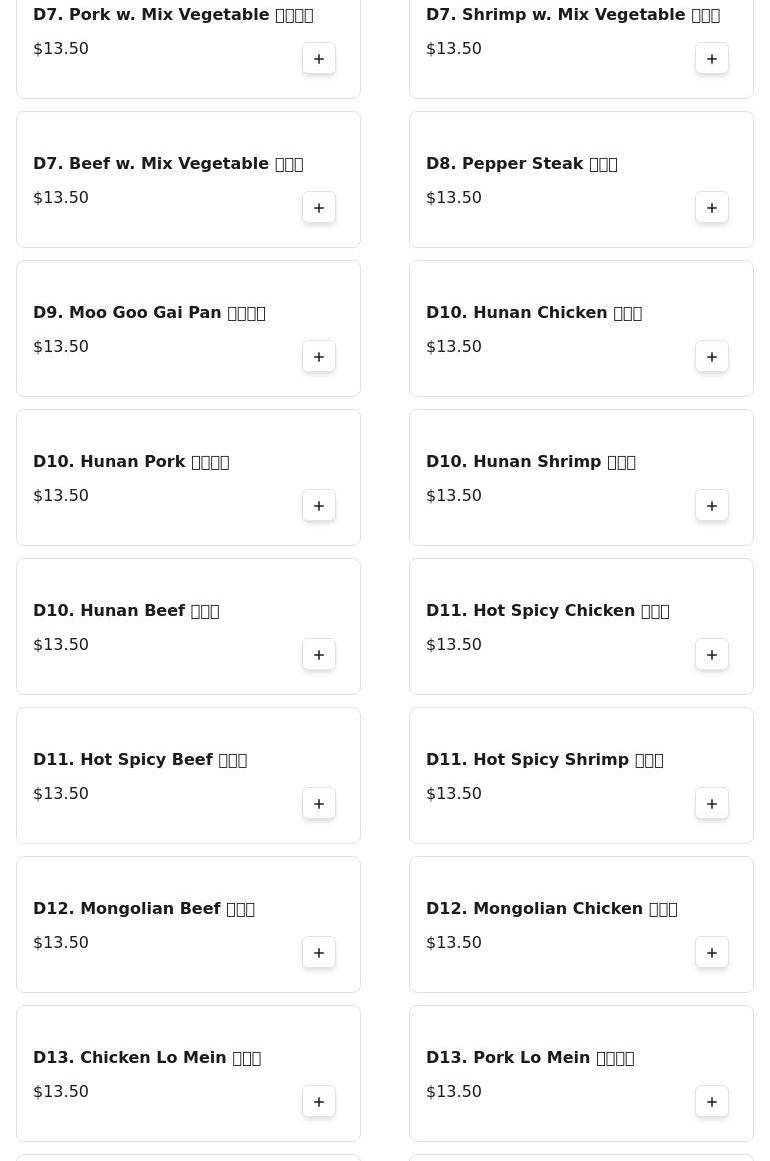Image resolution: width=770 pixels, height=1161 pixels.
Task: Click plus for D13. Chicken Lo Mein
Action: coord(319,1101)
